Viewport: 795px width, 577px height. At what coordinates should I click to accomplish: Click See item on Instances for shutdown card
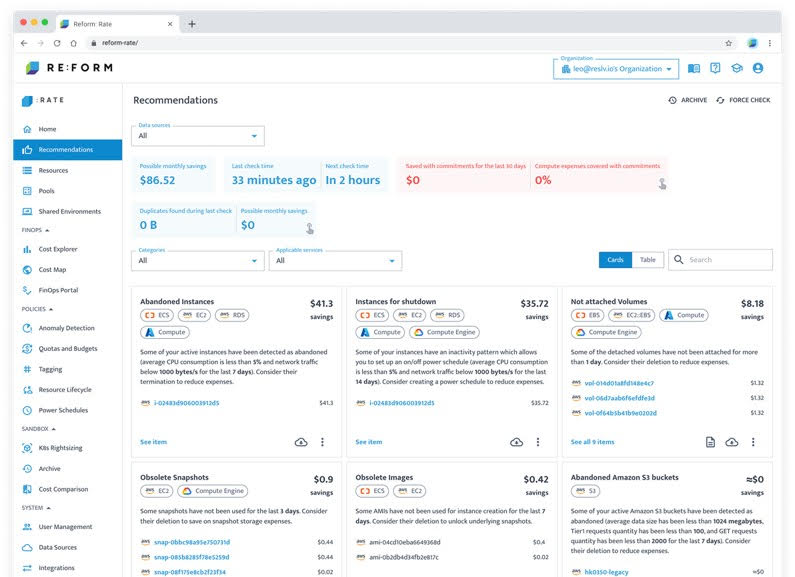tap(369, 442)
